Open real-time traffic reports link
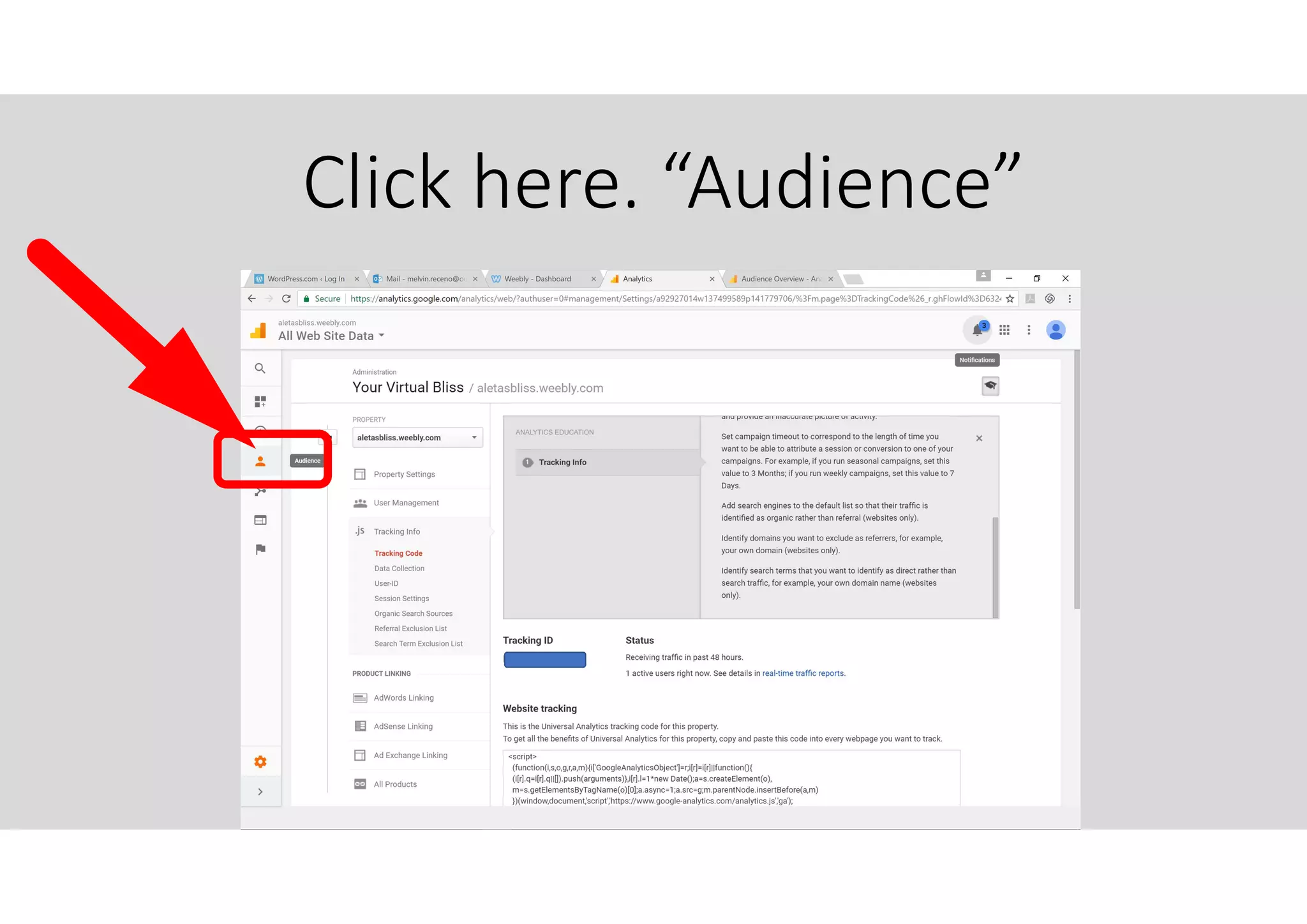 coord(803,673)
